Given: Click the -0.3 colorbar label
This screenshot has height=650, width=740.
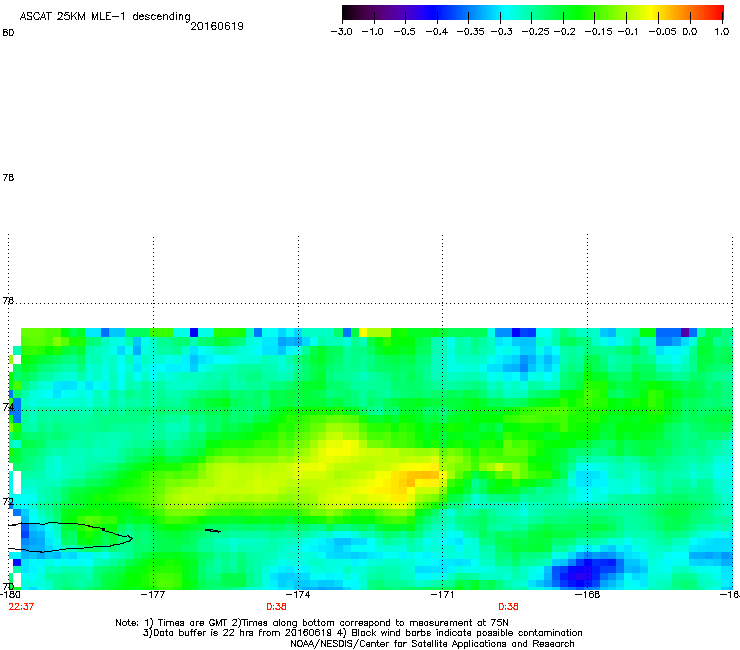Looking at the screenshot, I should 501,32.
